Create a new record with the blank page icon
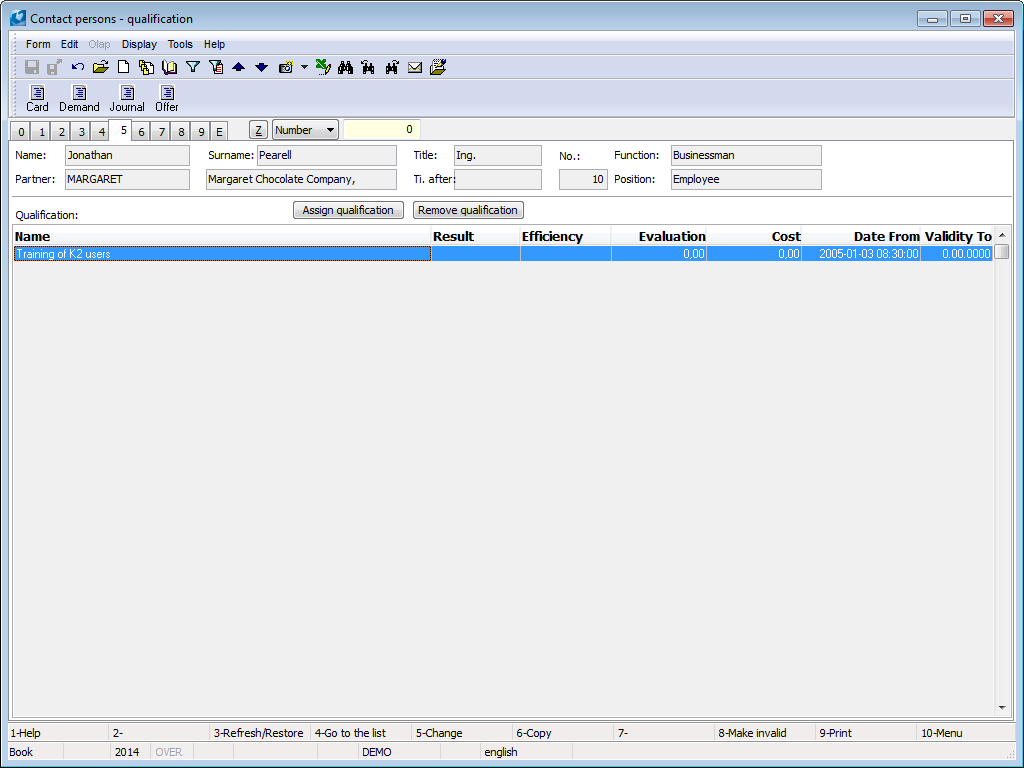1024x768 pixels. point(123,67)
